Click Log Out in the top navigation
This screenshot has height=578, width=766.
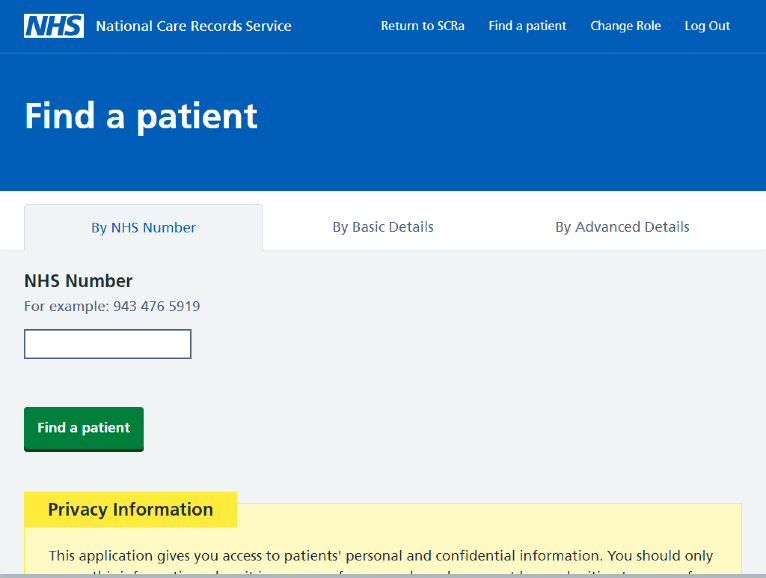pyautogui.click(x=707, y=26)
